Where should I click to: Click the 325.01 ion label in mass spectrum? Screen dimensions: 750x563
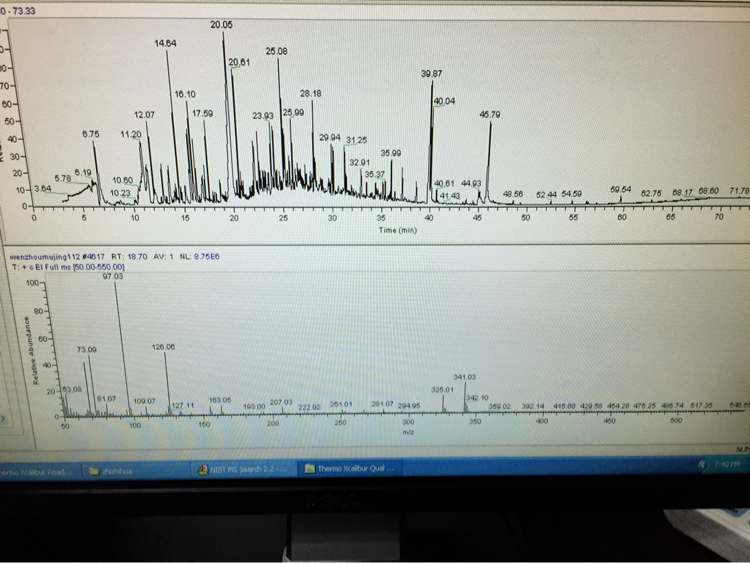tap(442, 390)
